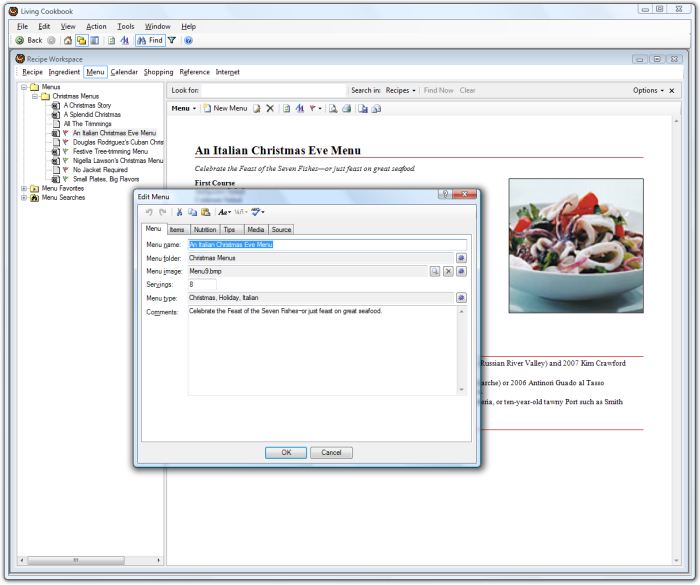Select Festive Tree-trimming Menu in tree
This screenshot has height=585, width=700.
[110, 152]
